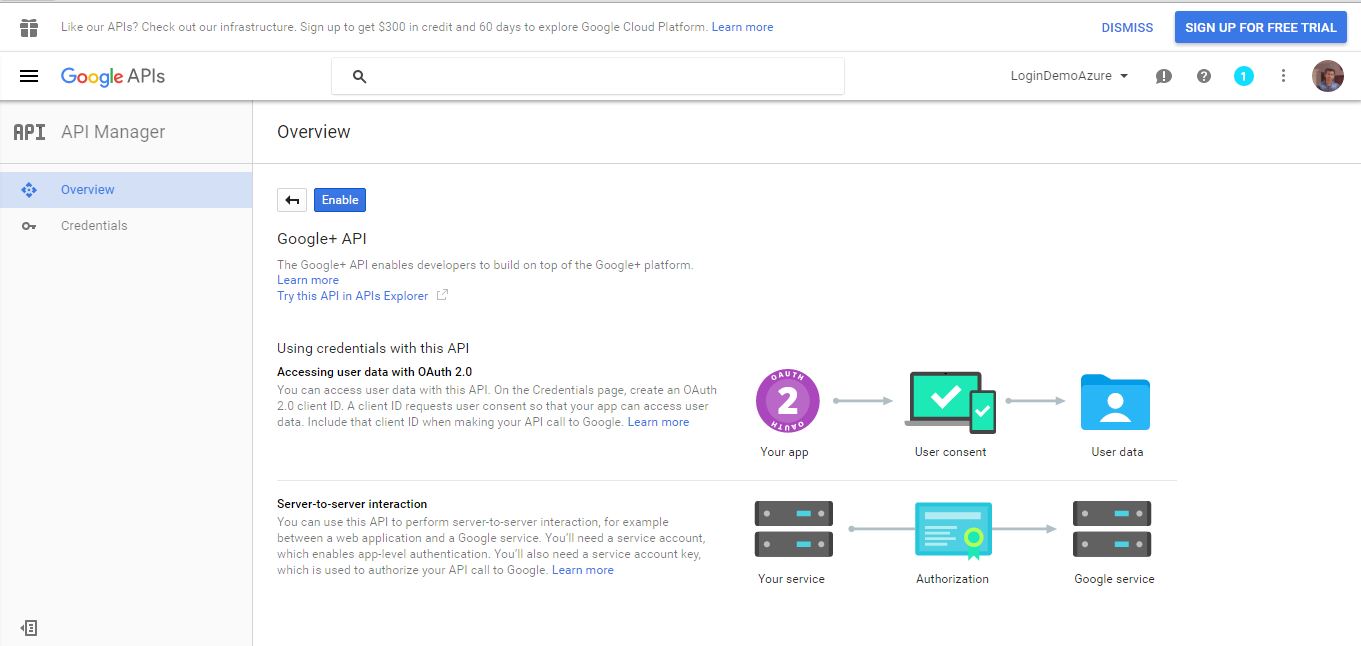The height and width of the screenshot is (646, 1361).
Task: Open the feedback speech bubble icon
Action: [x=1163, y=76]
